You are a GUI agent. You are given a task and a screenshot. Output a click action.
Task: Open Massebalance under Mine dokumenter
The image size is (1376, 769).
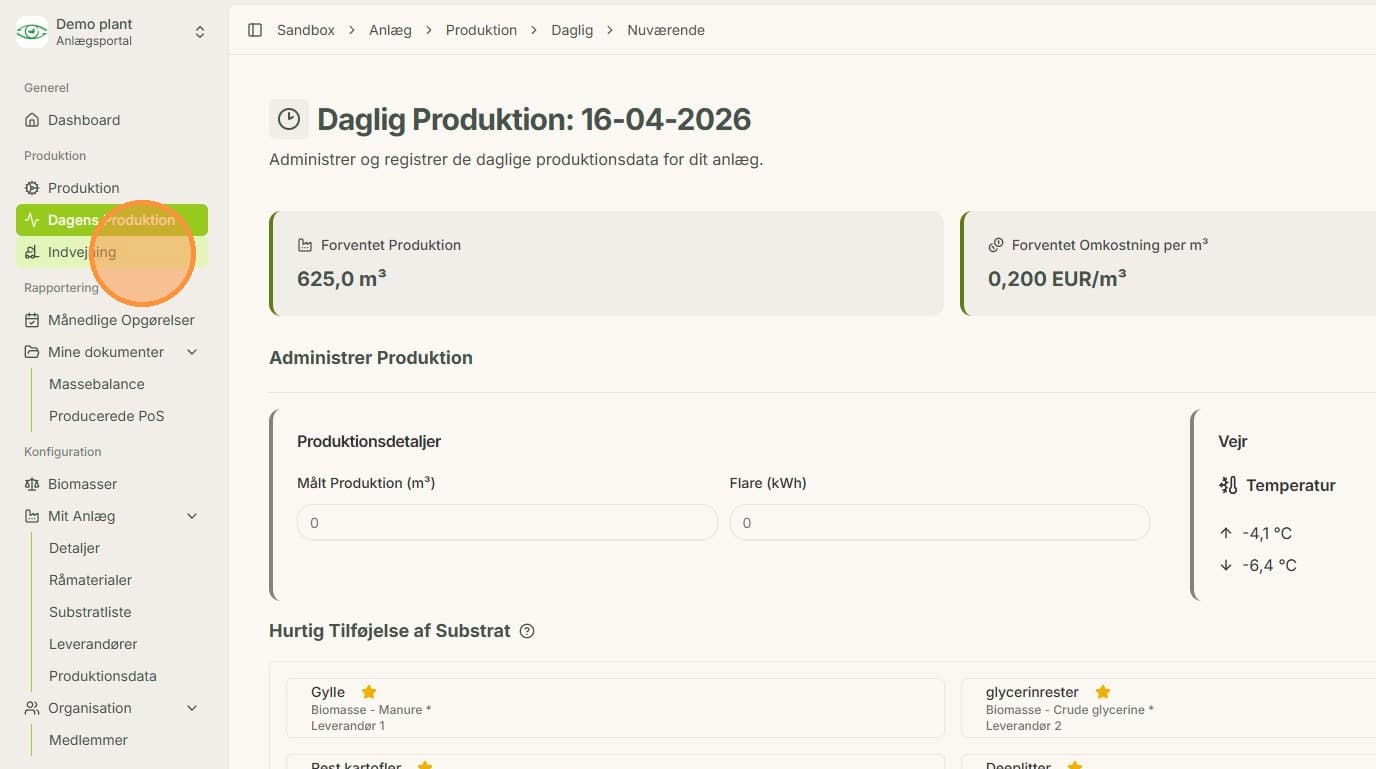coord(96,384)
